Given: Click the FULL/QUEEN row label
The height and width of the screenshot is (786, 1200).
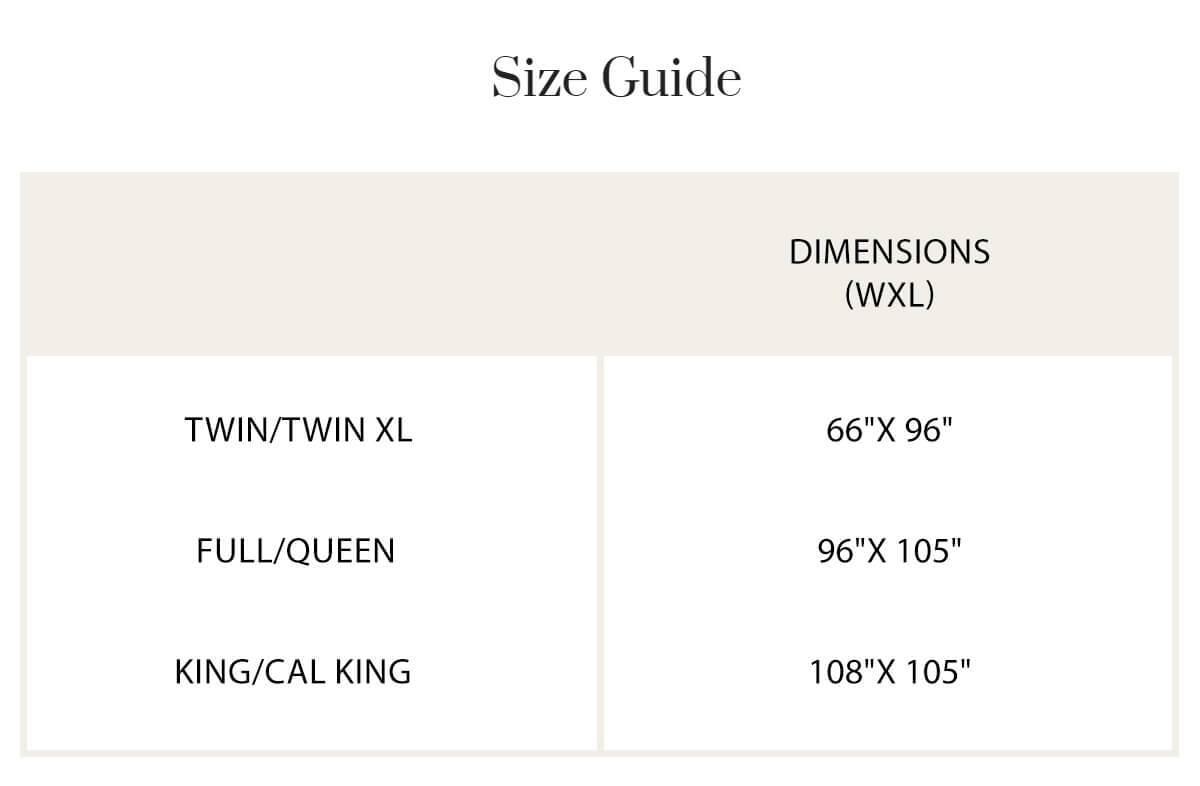Looking at the screenshot, I should (x=295, y=551).
